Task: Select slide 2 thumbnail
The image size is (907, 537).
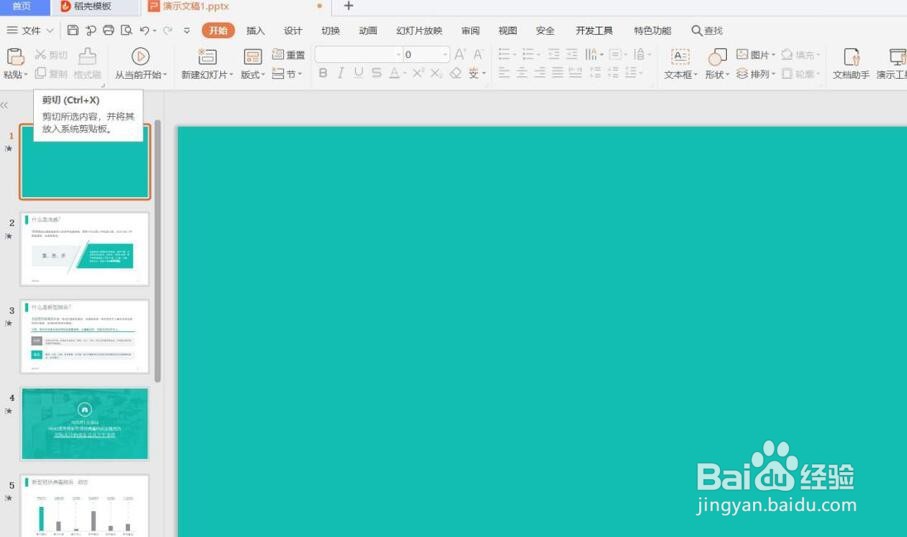Action: pos(85,249)
